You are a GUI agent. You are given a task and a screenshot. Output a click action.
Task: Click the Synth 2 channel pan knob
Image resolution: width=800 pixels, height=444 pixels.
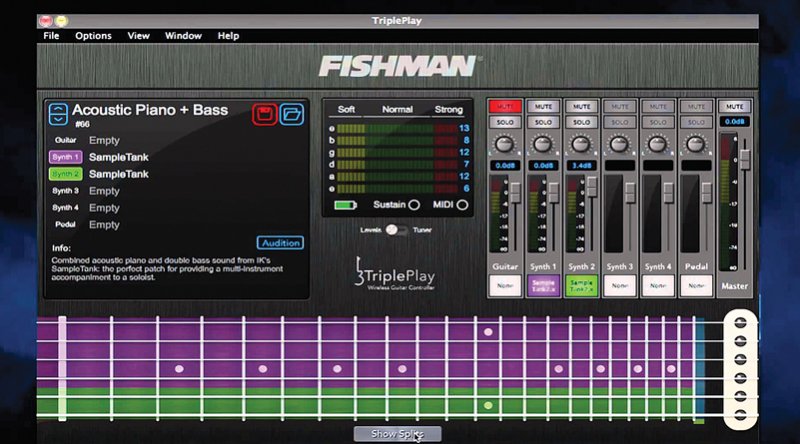pyautogui.click(x=580, y=143)
